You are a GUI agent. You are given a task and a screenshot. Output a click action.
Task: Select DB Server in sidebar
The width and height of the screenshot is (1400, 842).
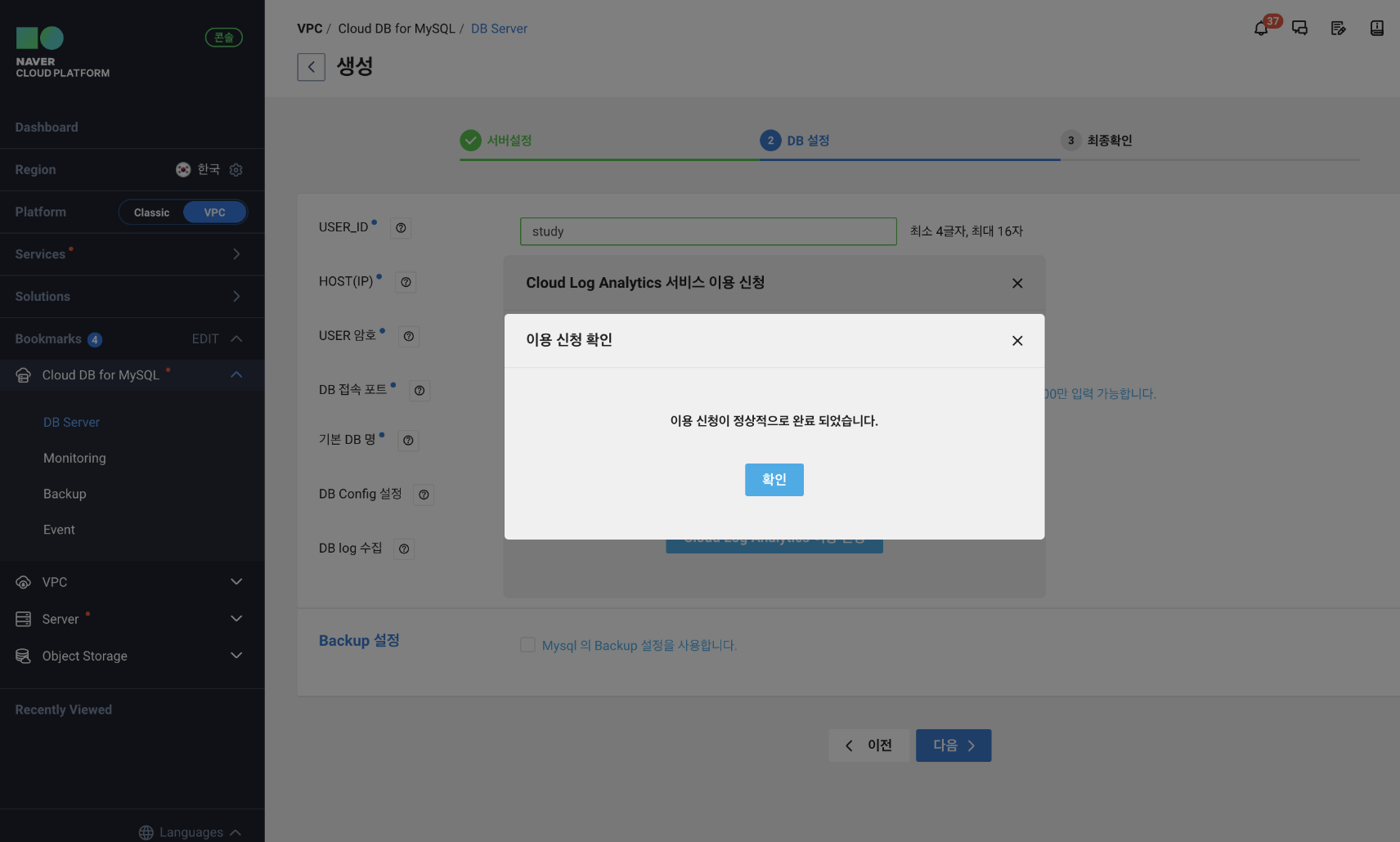tap(71, 423)
